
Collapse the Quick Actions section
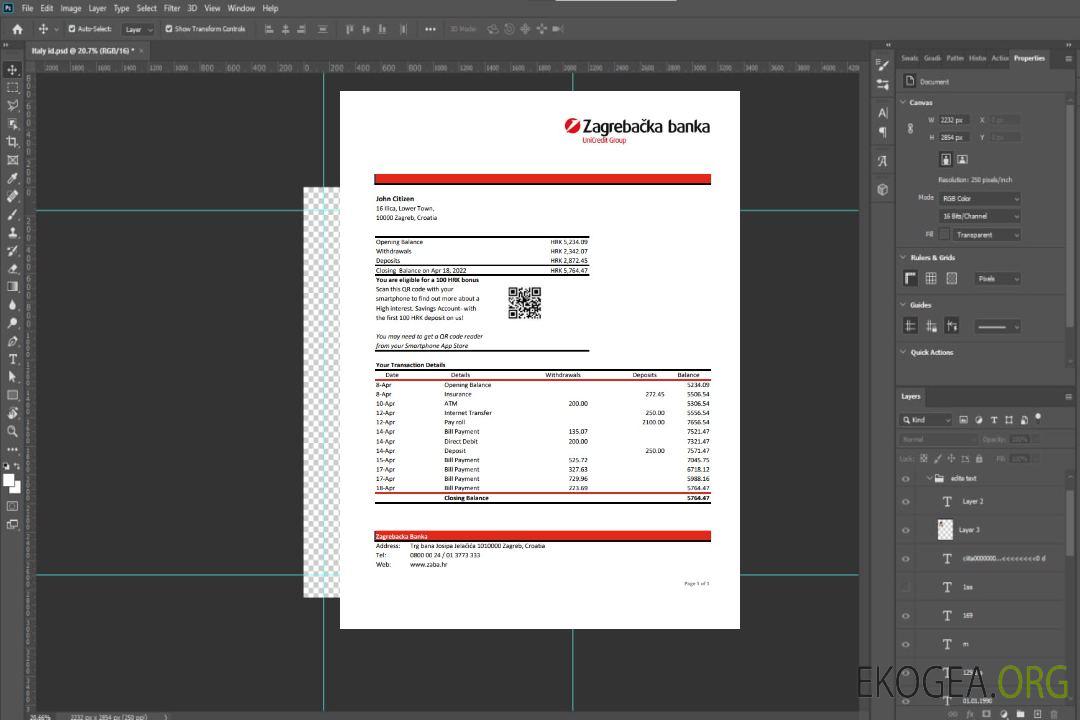coord(903,352)
